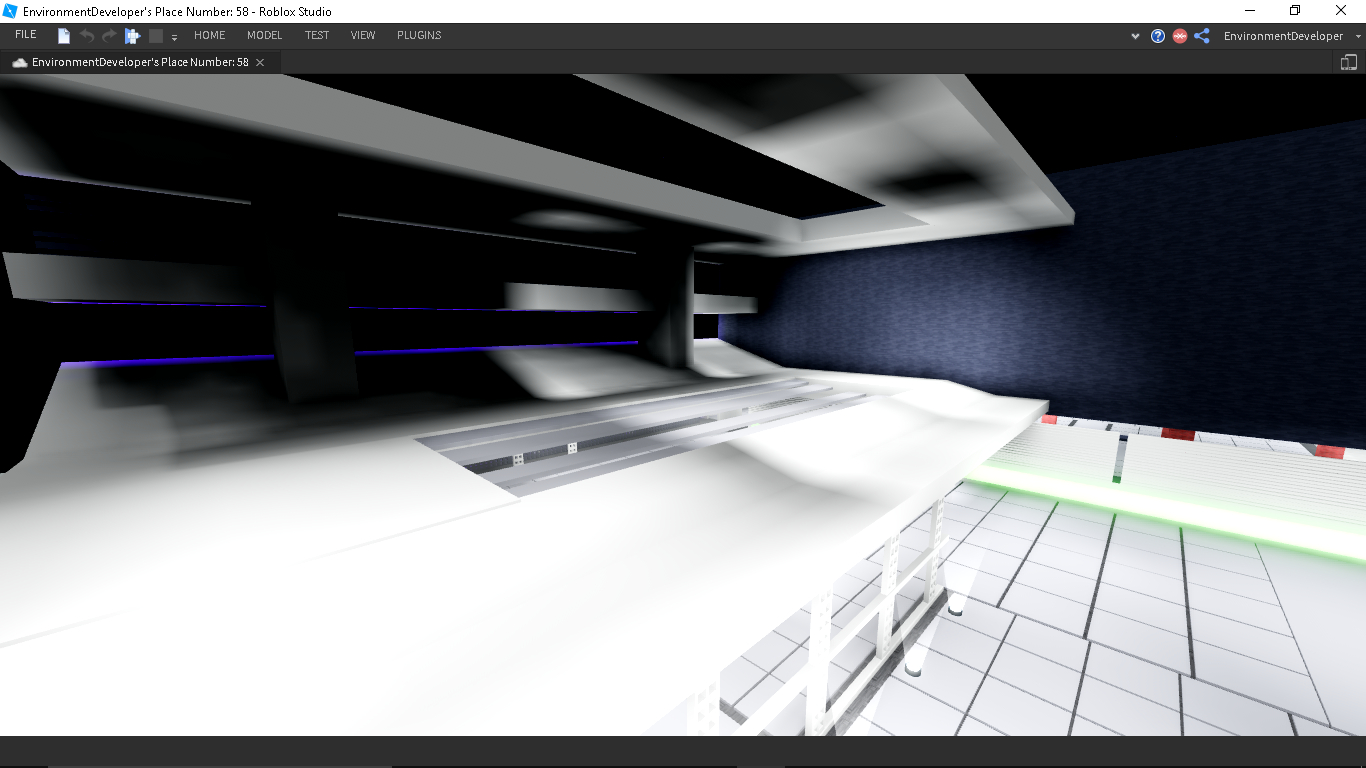Switch to the HOME ribbon tab
This screenshot has width=1366, height=768.
click(209, 35)
